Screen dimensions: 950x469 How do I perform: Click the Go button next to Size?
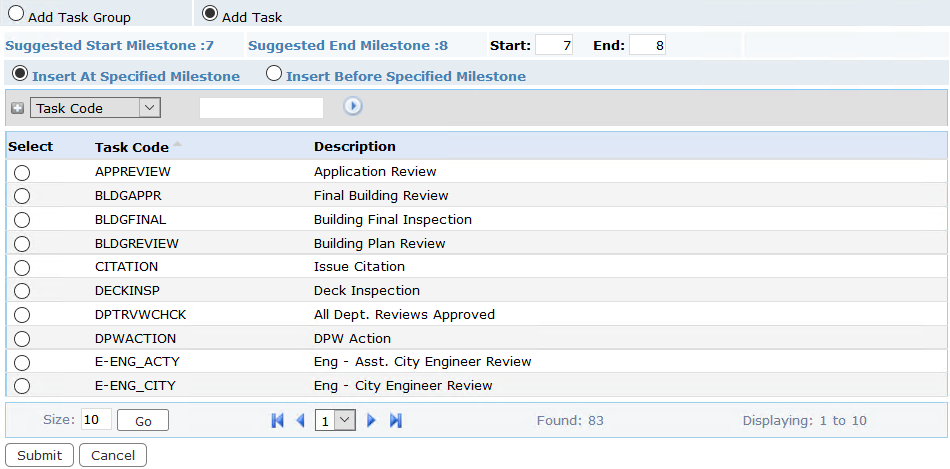(143, 421)
